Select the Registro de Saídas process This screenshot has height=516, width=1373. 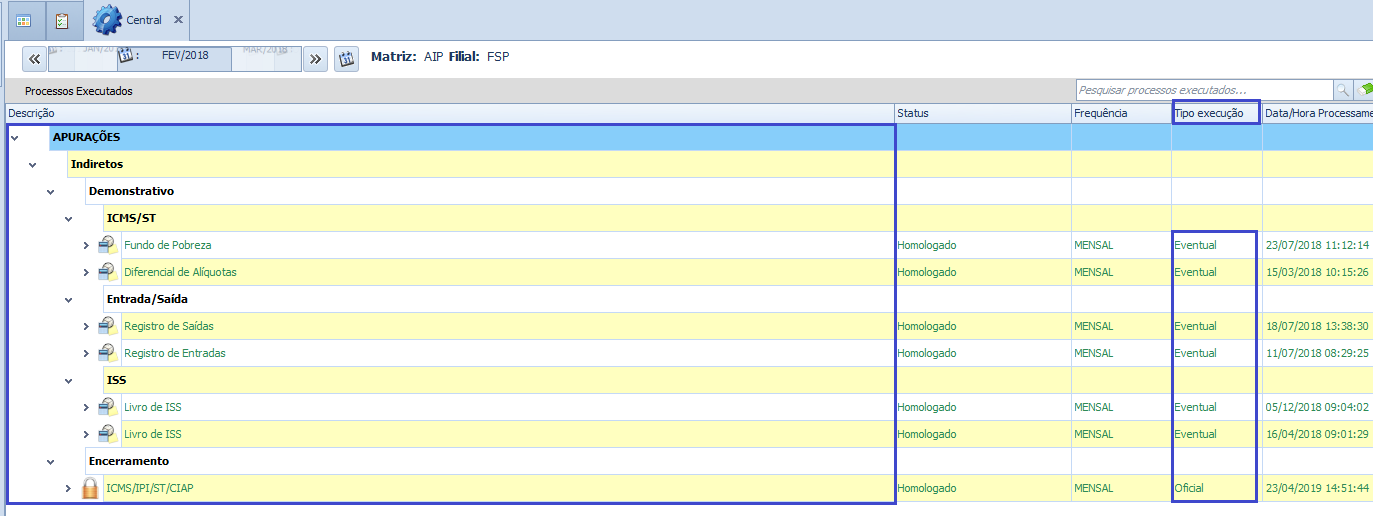pyautogui.click(x=168, y=326)
